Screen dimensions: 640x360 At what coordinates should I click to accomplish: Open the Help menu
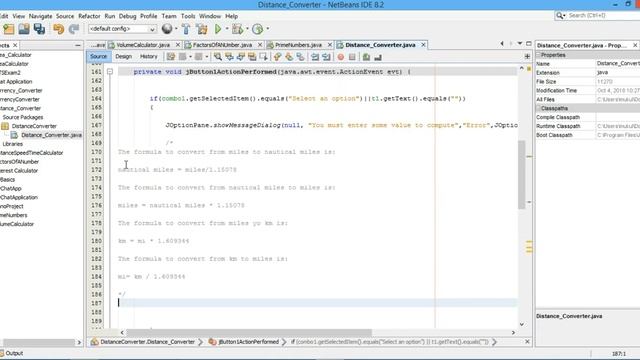click(231, 16)
